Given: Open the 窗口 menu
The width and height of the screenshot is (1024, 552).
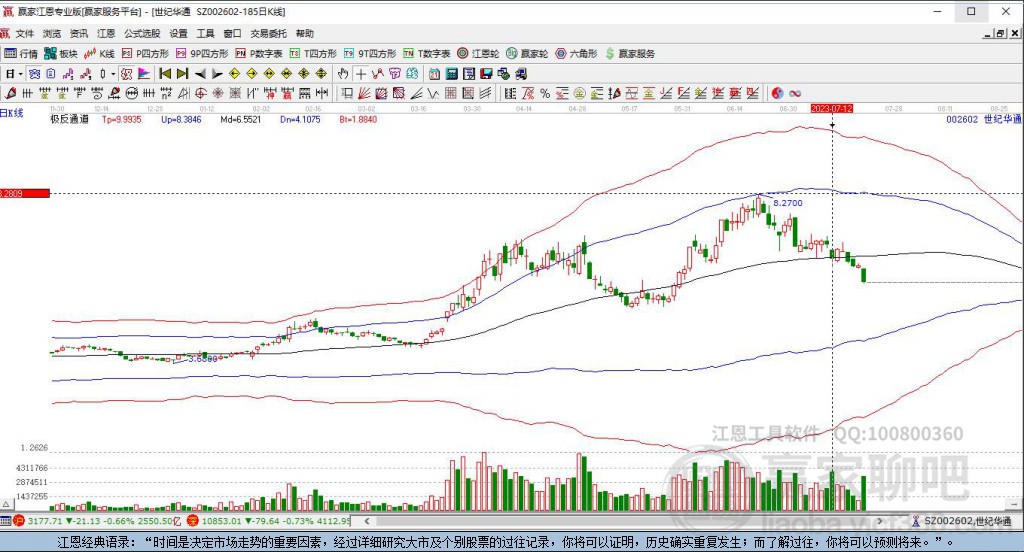Looking at the screenshot, I should click(232, 33).
